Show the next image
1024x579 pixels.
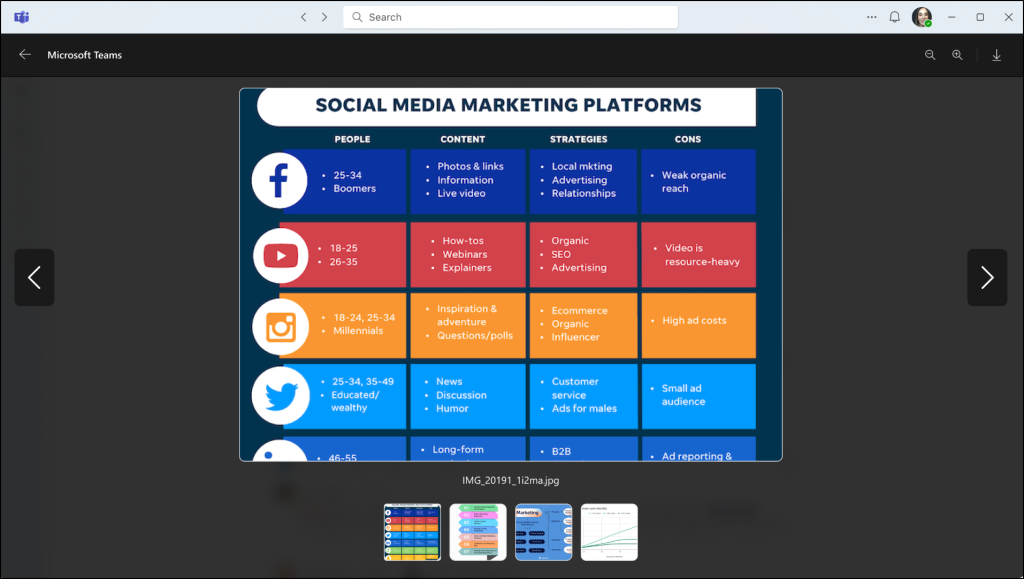click(986, 277)
